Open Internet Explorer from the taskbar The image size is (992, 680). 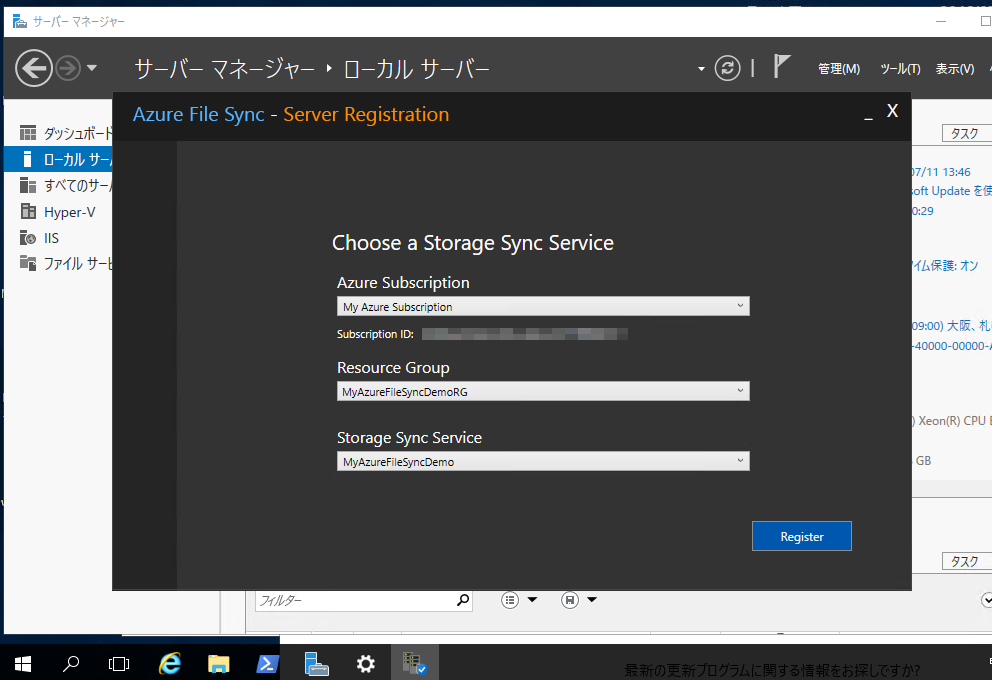169,663
